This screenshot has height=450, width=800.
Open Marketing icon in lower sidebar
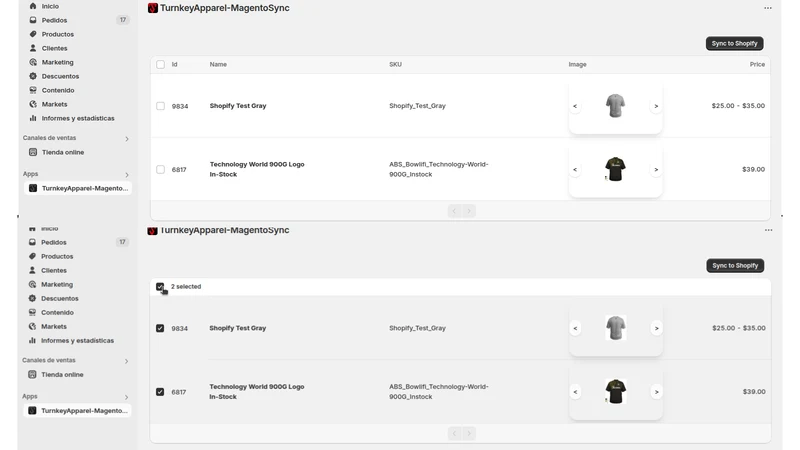click(32, 284)
